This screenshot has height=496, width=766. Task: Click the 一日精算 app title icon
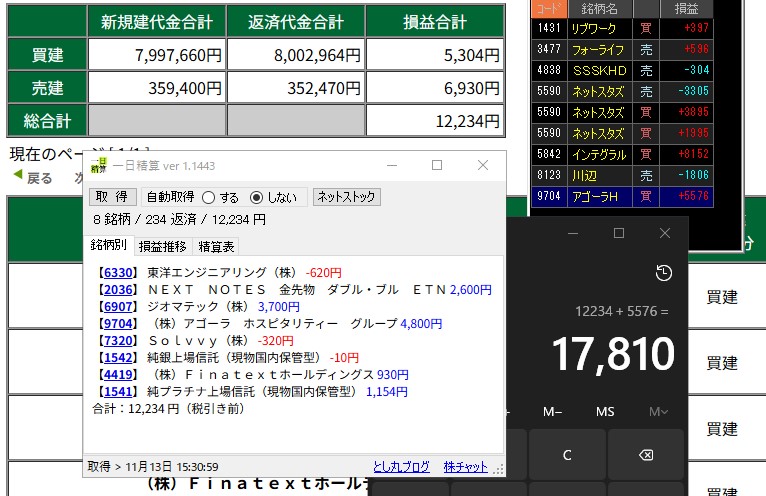(98, 165)
